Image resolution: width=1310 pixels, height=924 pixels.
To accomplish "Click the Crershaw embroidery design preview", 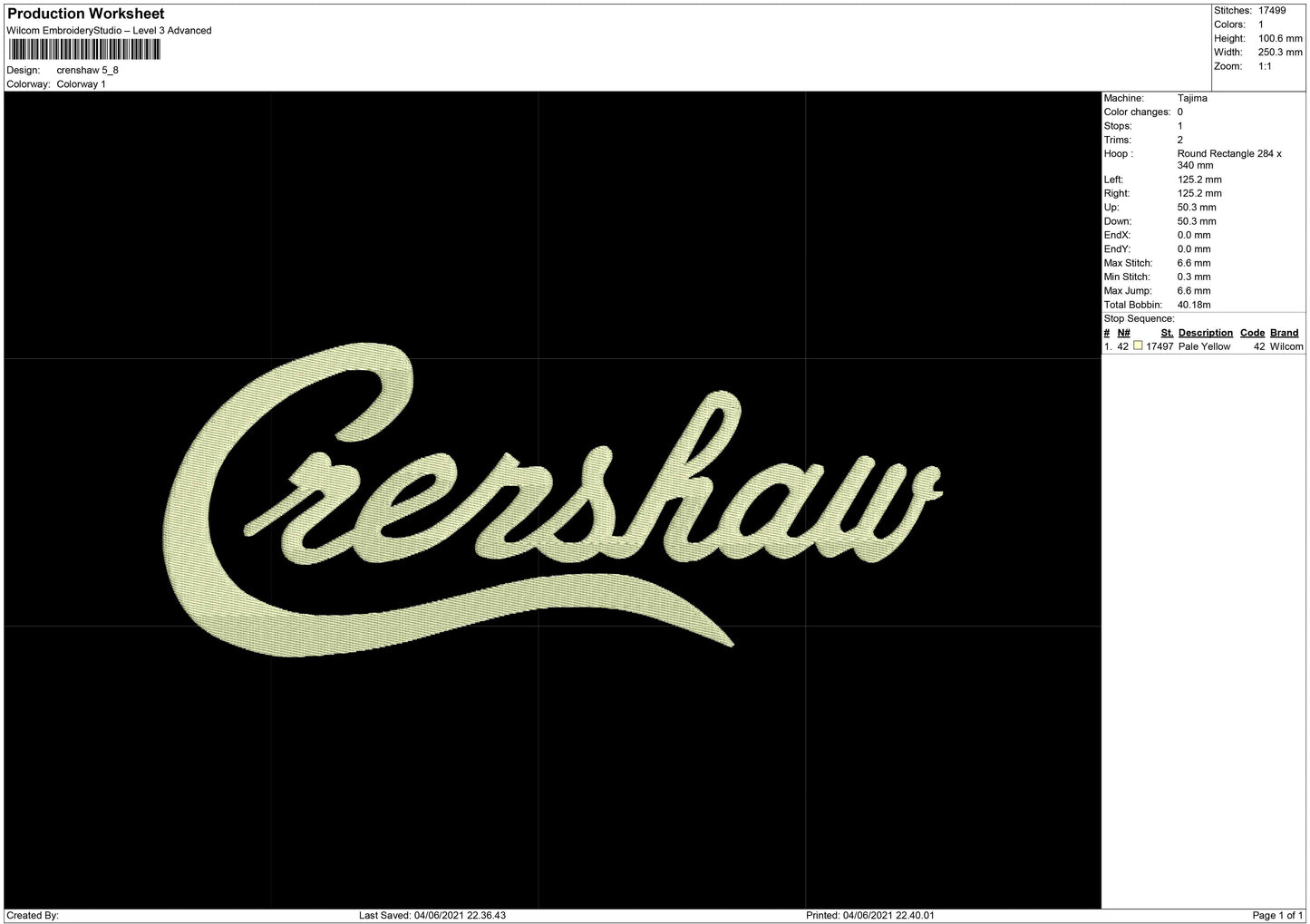I will tap(553, 503).
